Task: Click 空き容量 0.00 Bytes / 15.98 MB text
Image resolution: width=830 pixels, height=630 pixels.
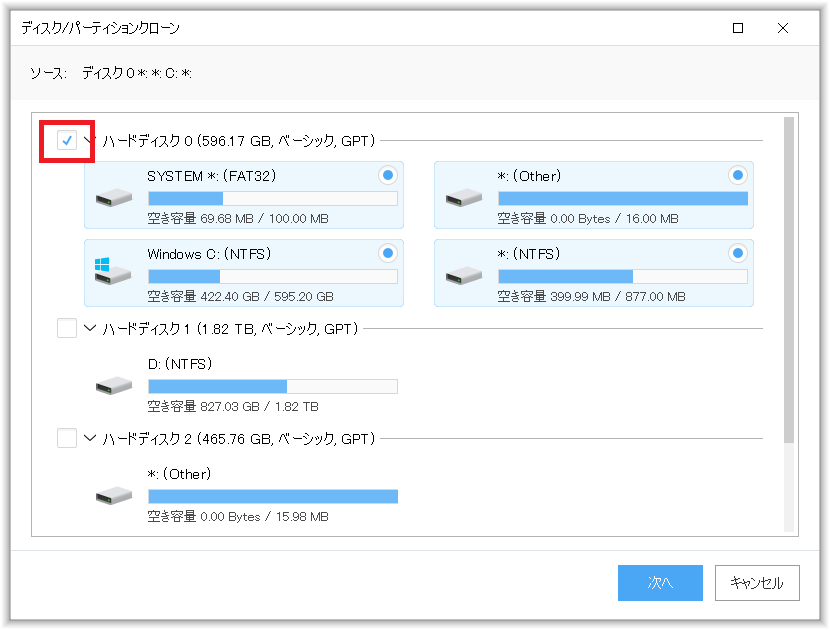Action: tap(238, 517)
